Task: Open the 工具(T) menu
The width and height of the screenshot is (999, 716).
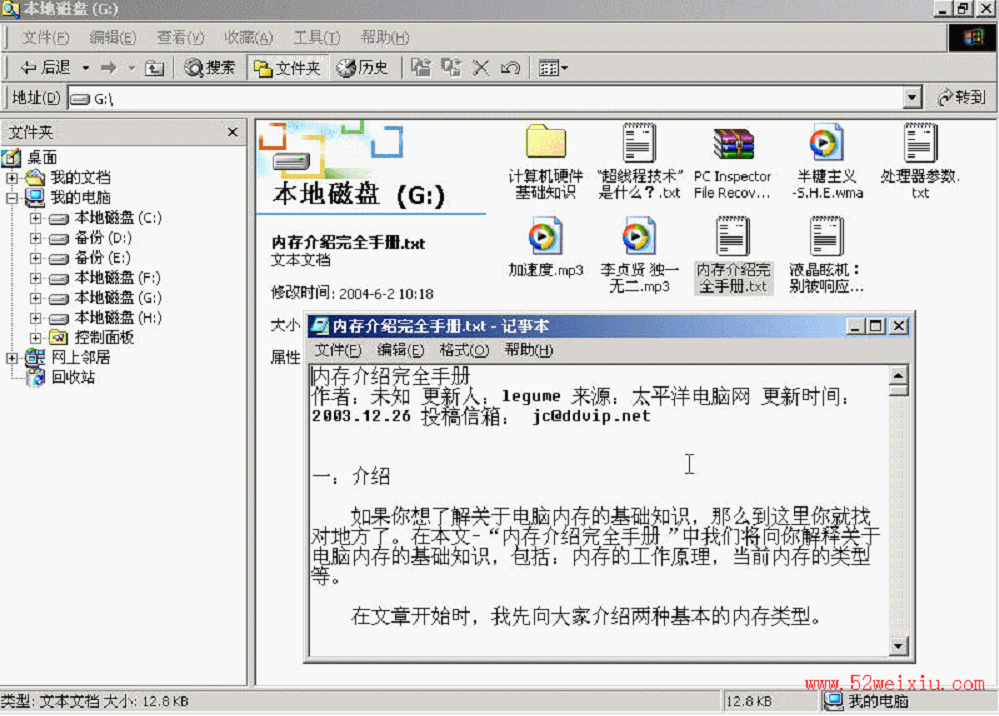Action: coord(317,38)
